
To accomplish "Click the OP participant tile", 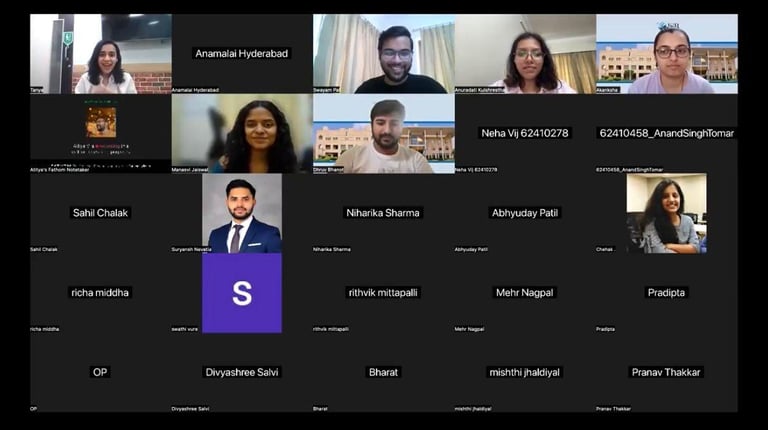I will pyautogui.click(x=101, y=373).
